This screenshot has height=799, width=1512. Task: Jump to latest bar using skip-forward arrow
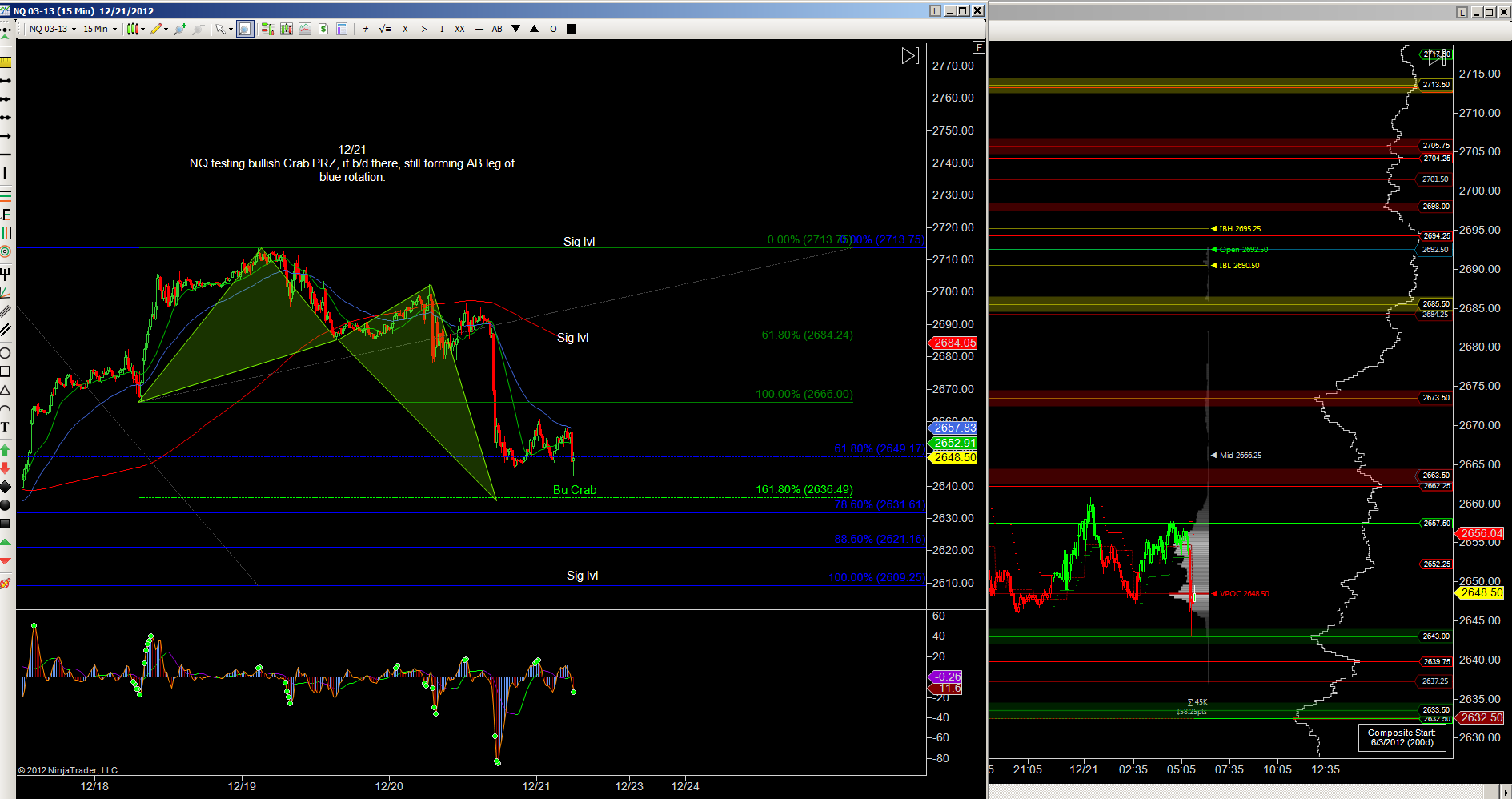910,56
